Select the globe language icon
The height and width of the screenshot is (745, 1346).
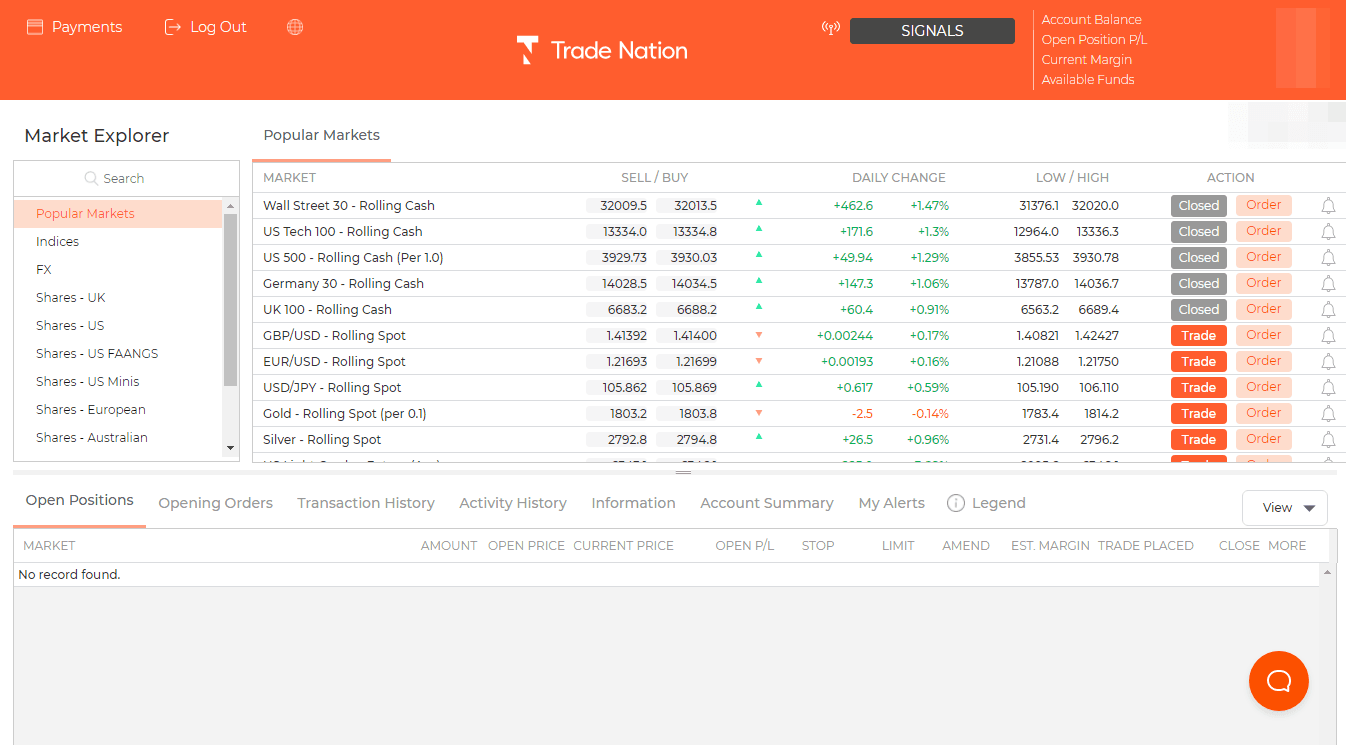[x=294, y=26]
